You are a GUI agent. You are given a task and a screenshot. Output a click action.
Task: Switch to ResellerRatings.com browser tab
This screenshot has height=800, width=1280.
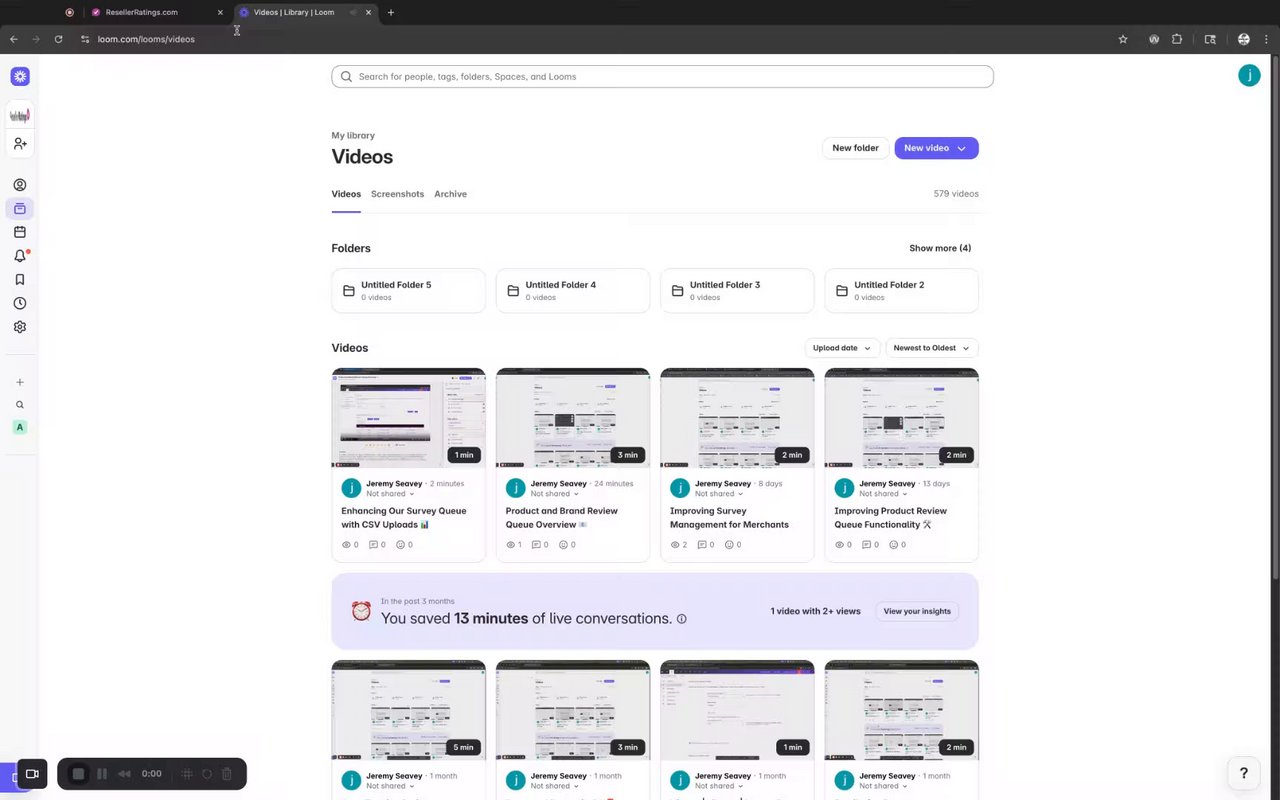tap(158, 12)
